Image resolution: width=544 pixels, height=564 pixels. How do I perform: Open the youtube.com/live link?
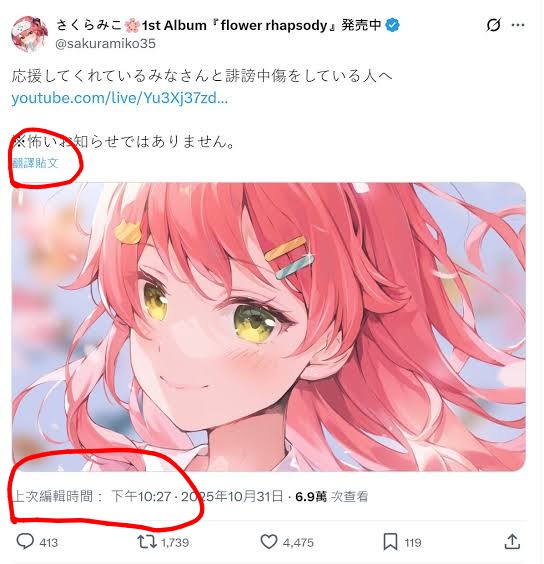120,98
